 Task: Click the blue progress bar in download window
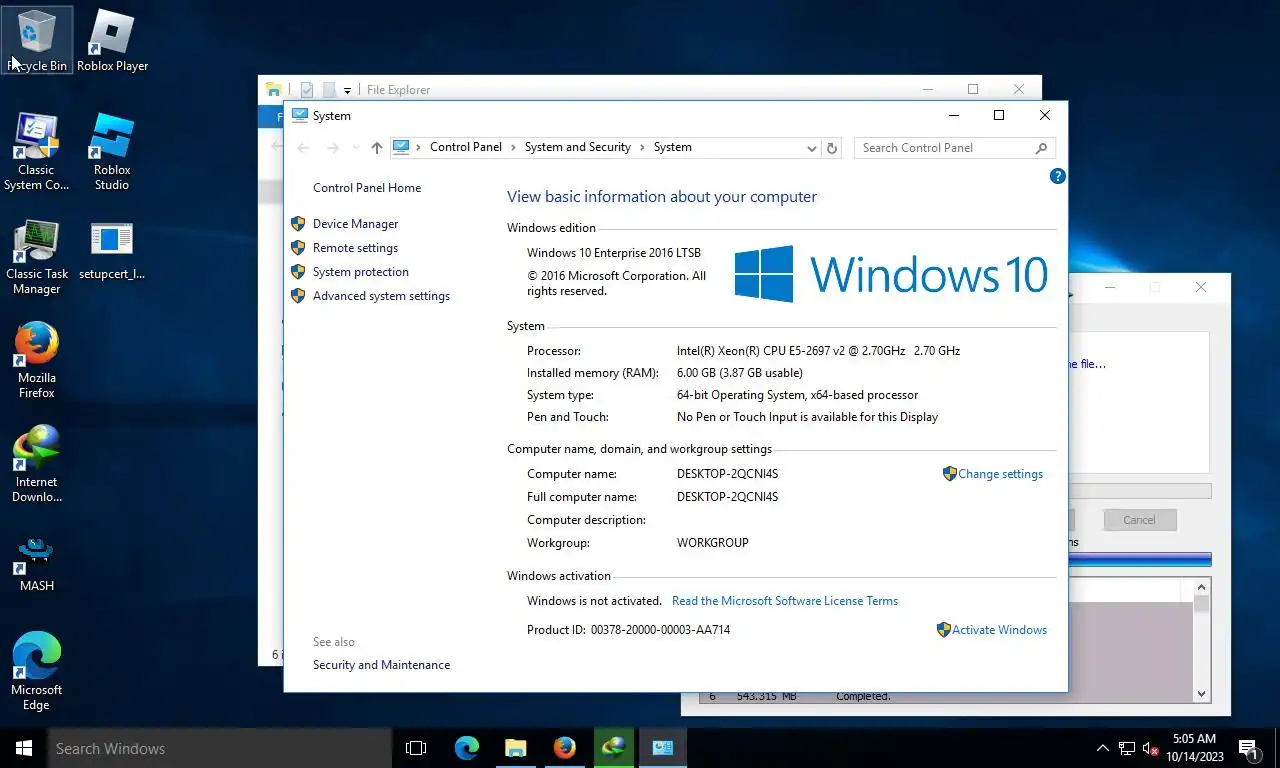(1140, 560)
